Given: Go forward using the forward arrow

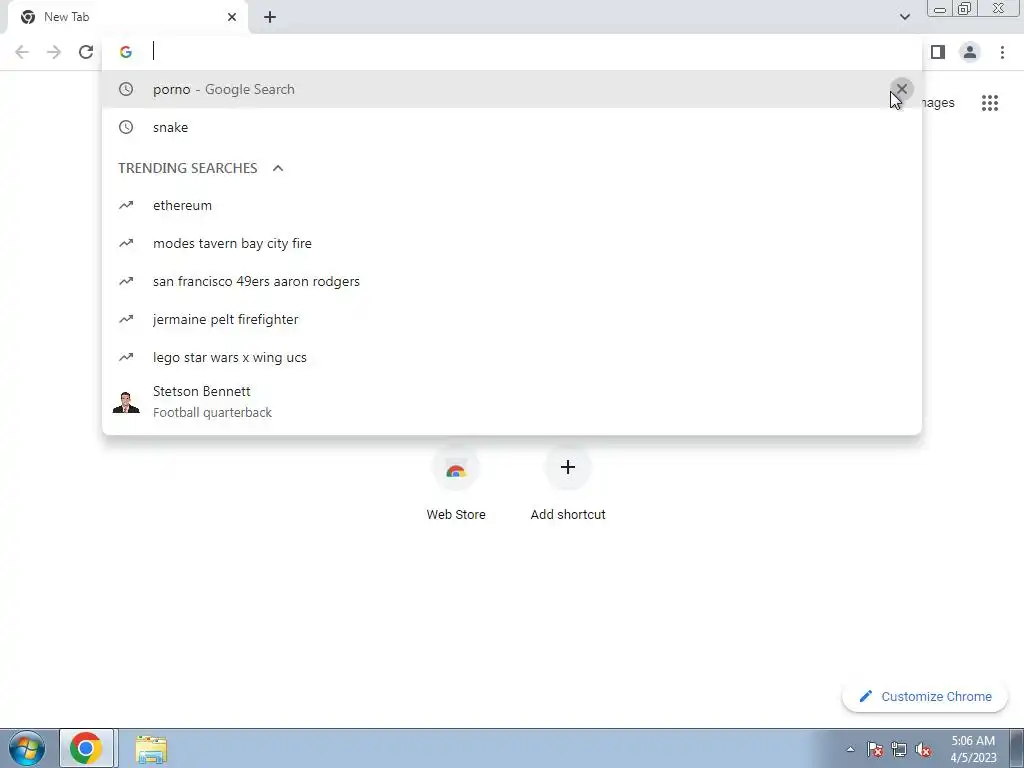Looking at the screenshot, I should tap(54, 52).
